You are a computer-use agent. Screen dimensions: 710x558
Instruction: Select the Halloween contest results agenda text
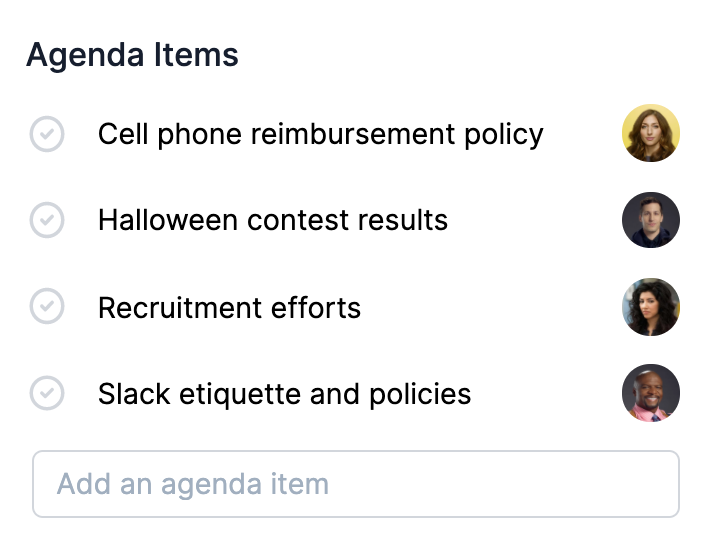click(272, 220)
